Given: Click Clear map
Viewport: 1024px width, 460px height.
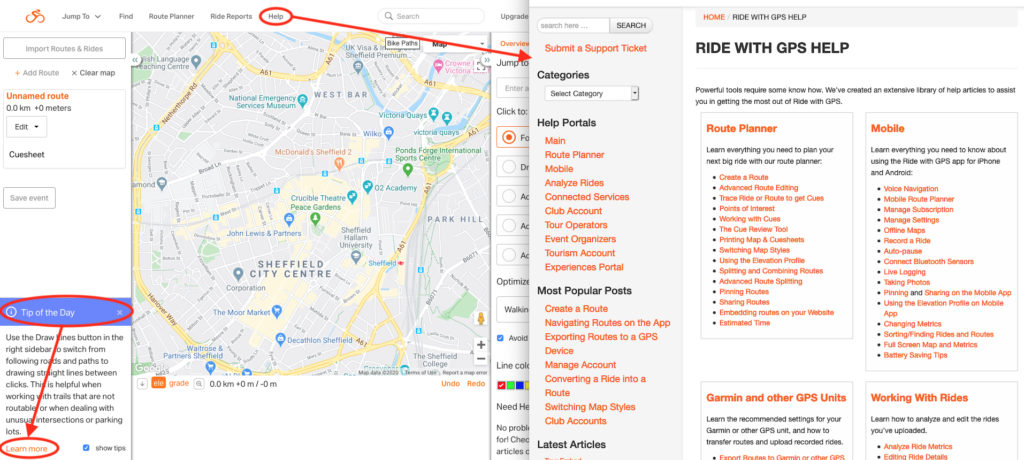Looking at the screenshot, I should coord(93,73).
